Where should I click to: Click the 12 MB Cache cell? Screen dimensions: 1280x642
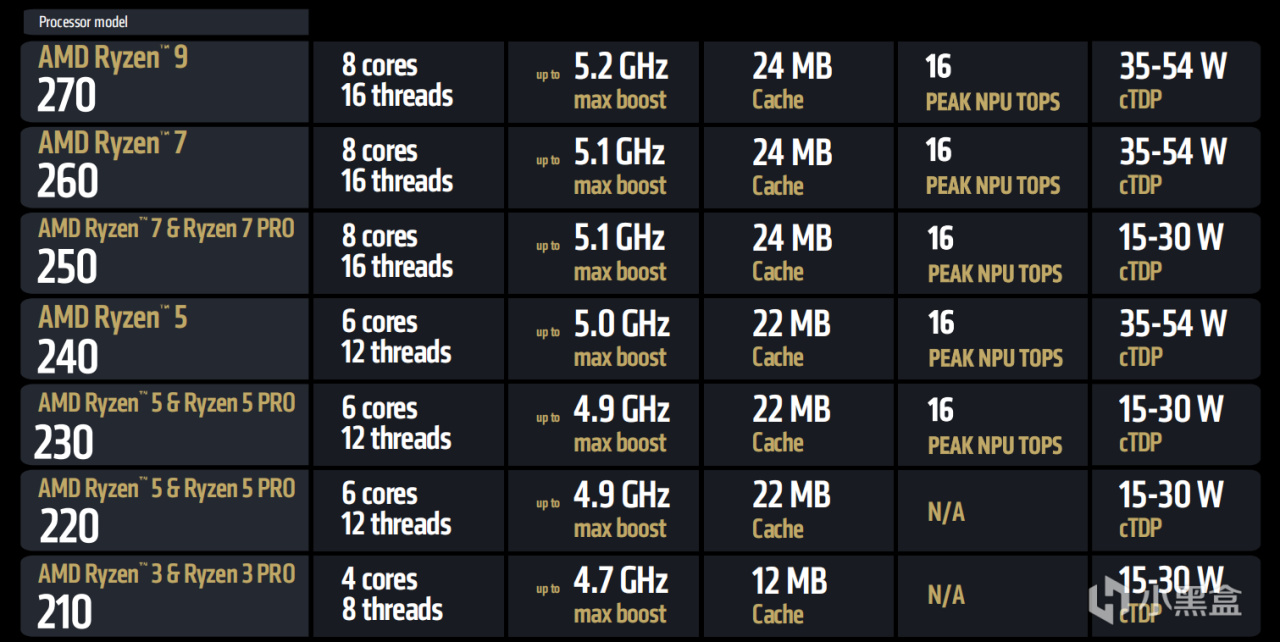pyautogui.click(x=799, y=596)
